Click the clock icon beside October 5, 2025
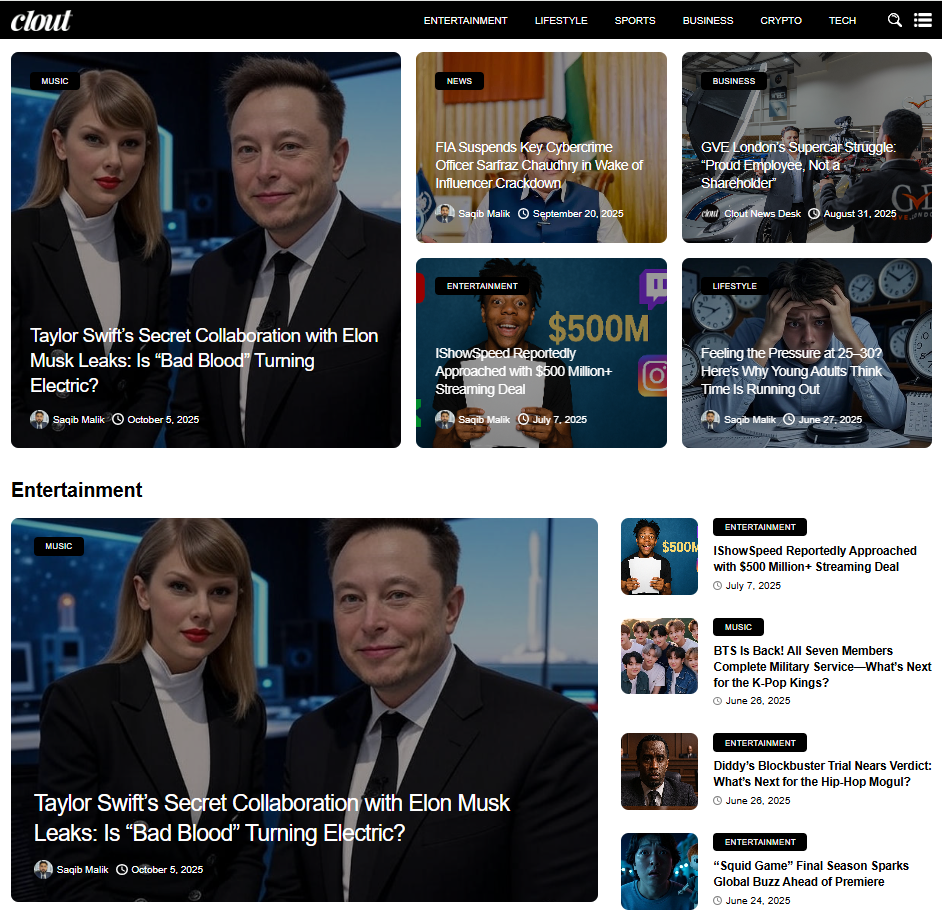 (120, 419)
